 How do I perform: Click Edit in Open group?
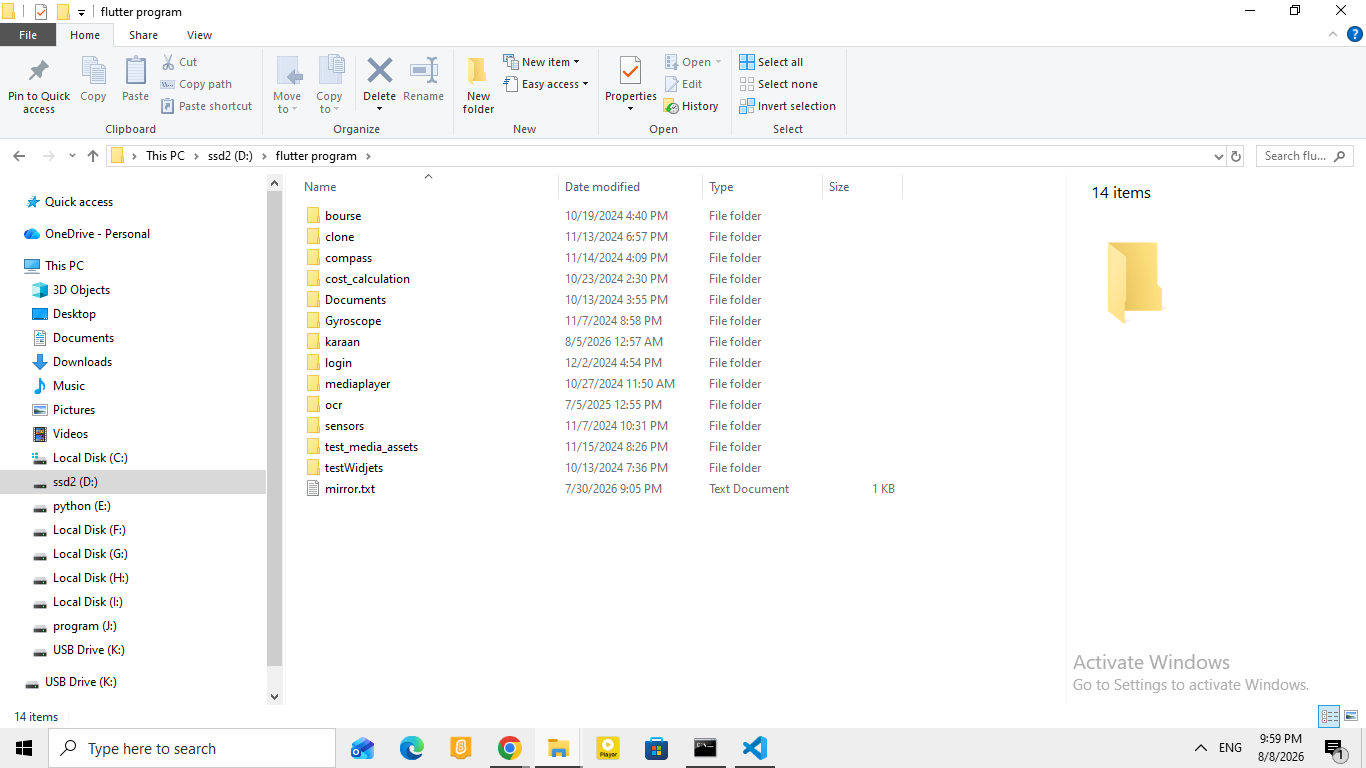coord(683,84)
